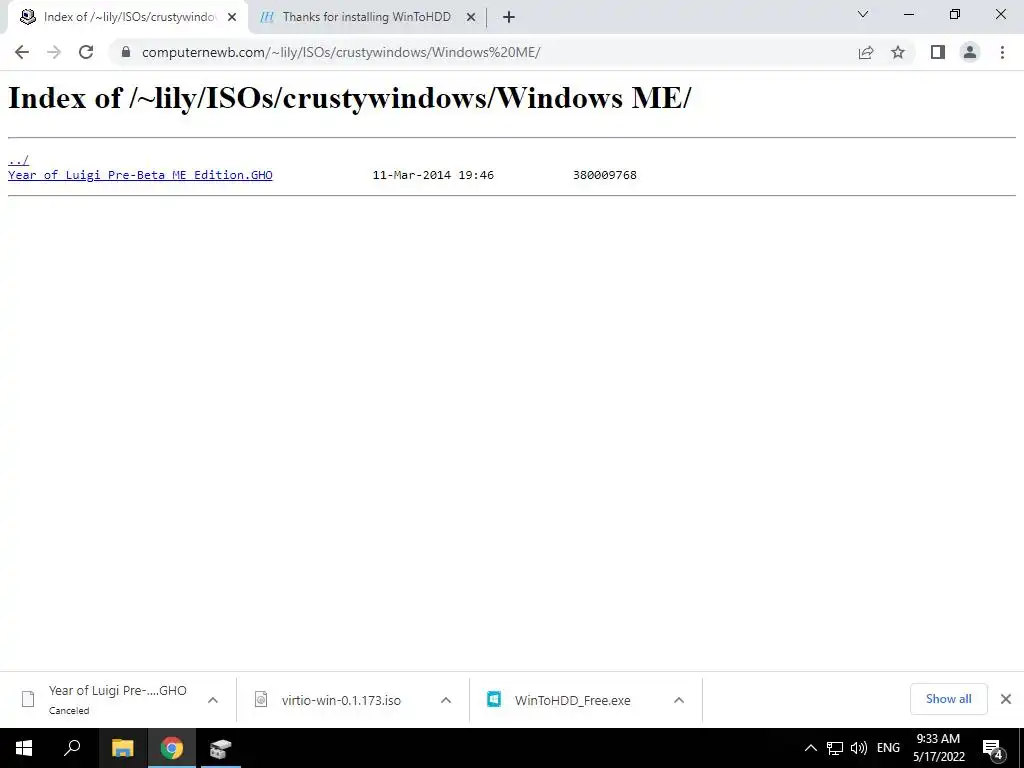Share this page icon in address bar
1024x768 pixels.
click(866, 52)
